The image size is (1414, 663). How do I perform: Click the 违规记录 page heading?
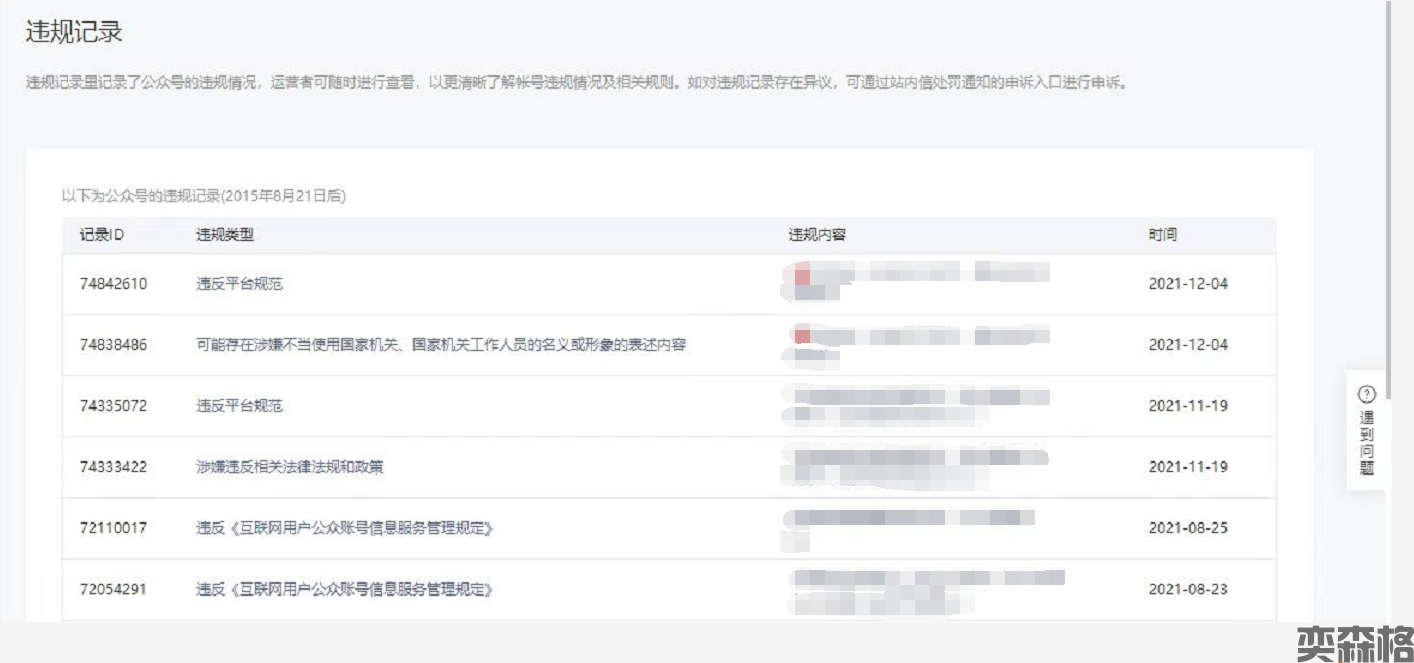pos(74,32)
